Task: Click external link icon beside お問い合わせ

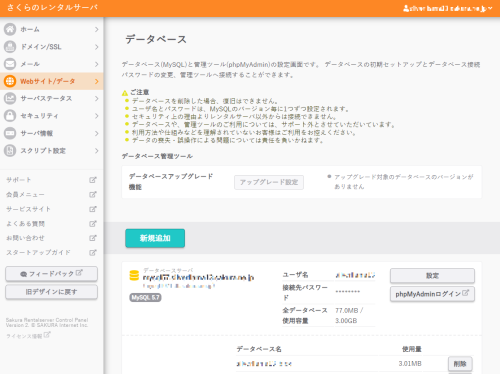Action: coord(93,238)
